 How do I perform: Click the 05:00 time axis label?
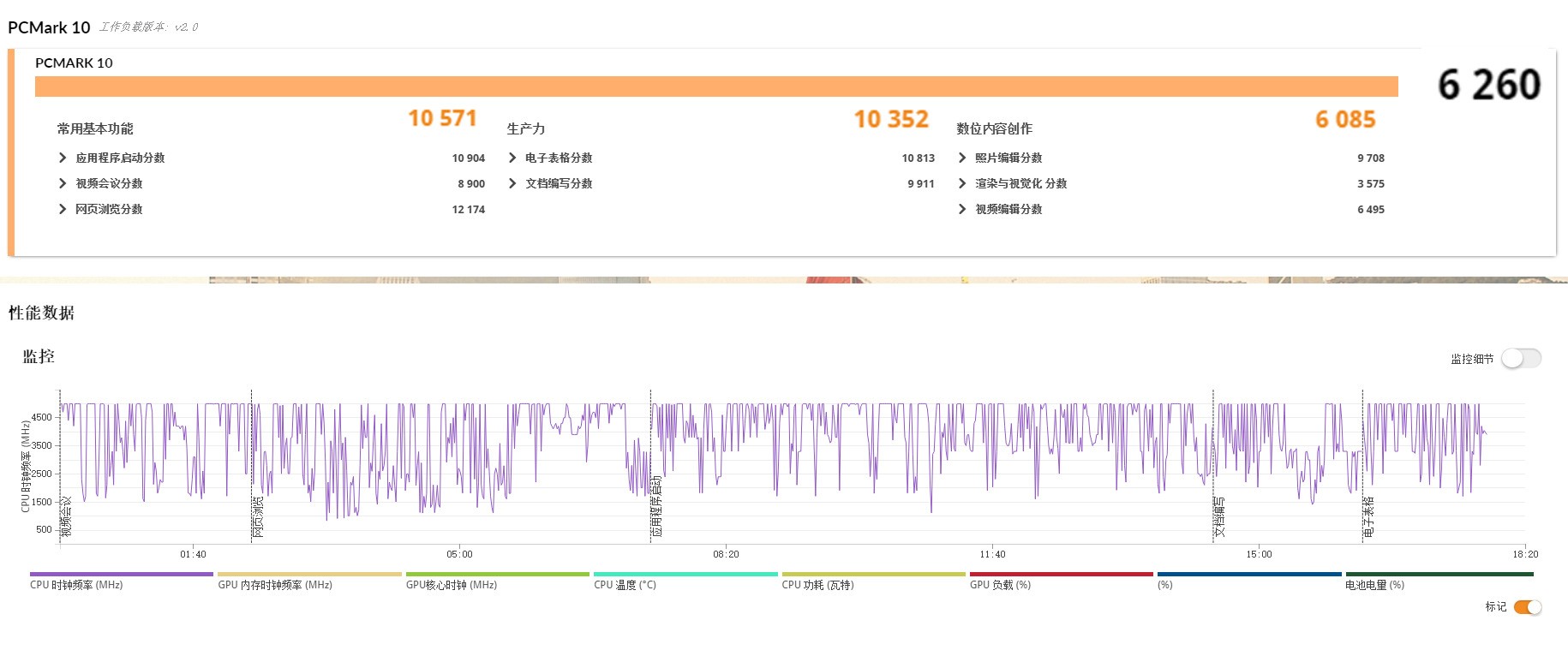tap(459, 554)
